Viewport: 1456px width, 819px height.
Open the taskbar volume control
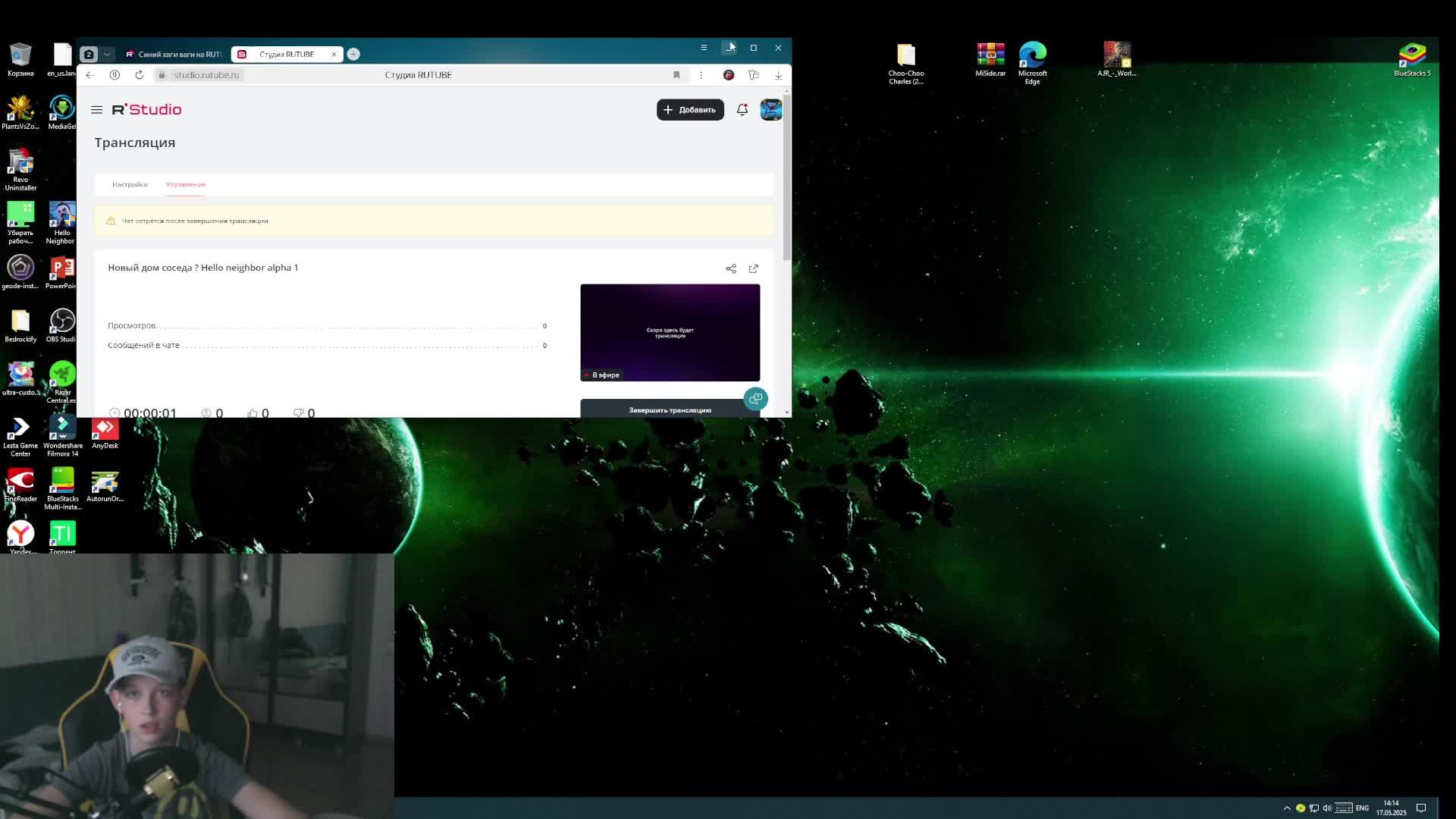[1327, 808]
